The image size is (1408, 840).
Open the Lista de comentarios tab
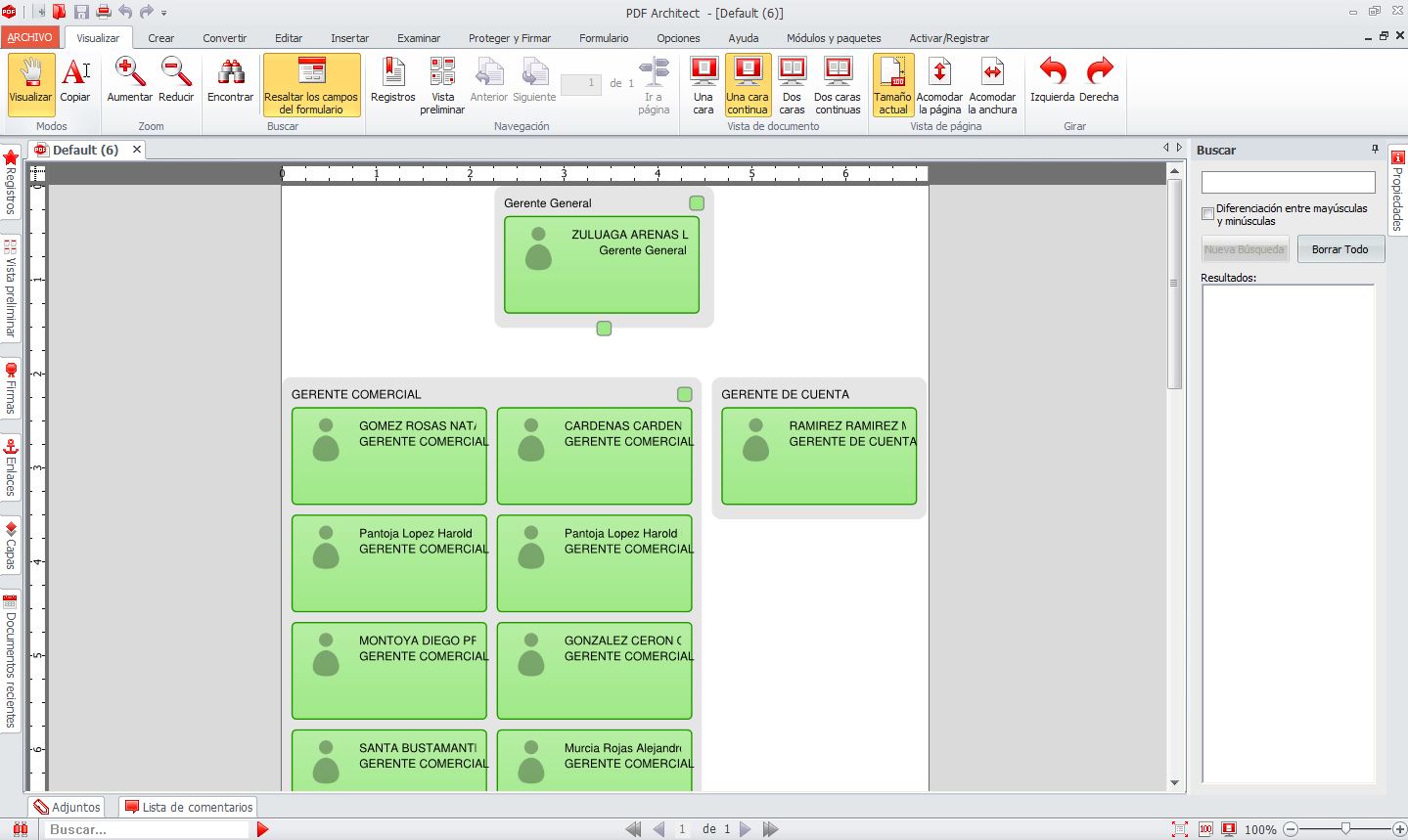tap(189, 807)
